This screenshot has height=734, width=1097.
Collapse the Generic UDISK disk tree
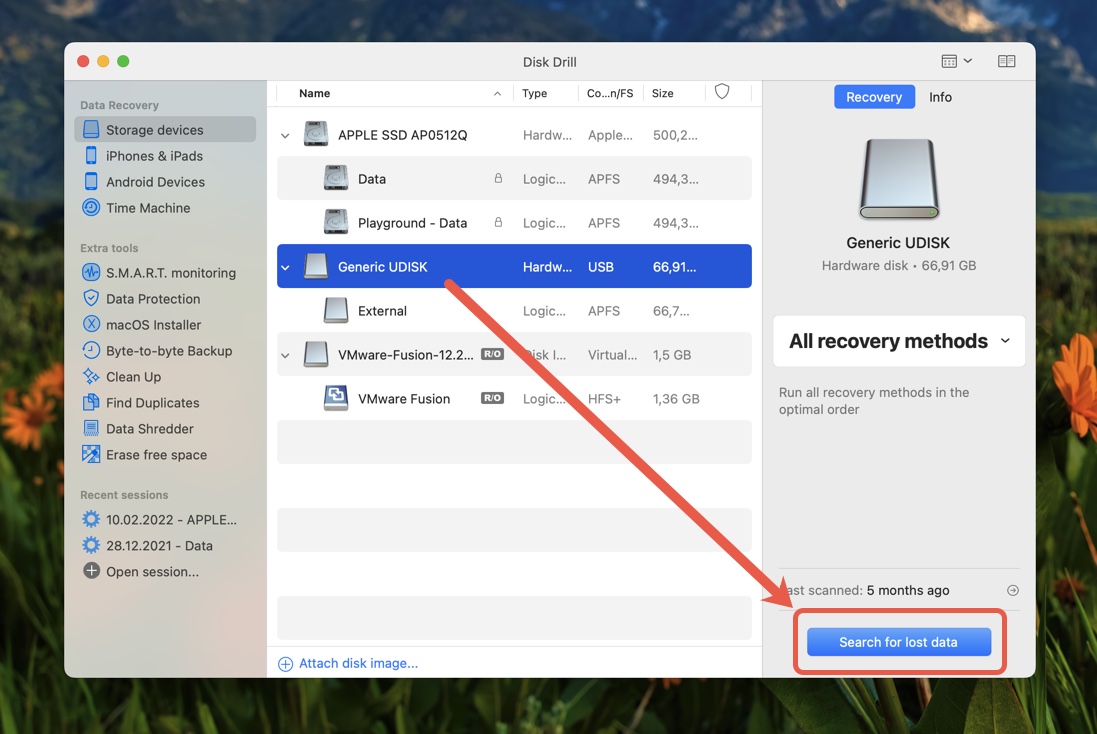[285, 267]
